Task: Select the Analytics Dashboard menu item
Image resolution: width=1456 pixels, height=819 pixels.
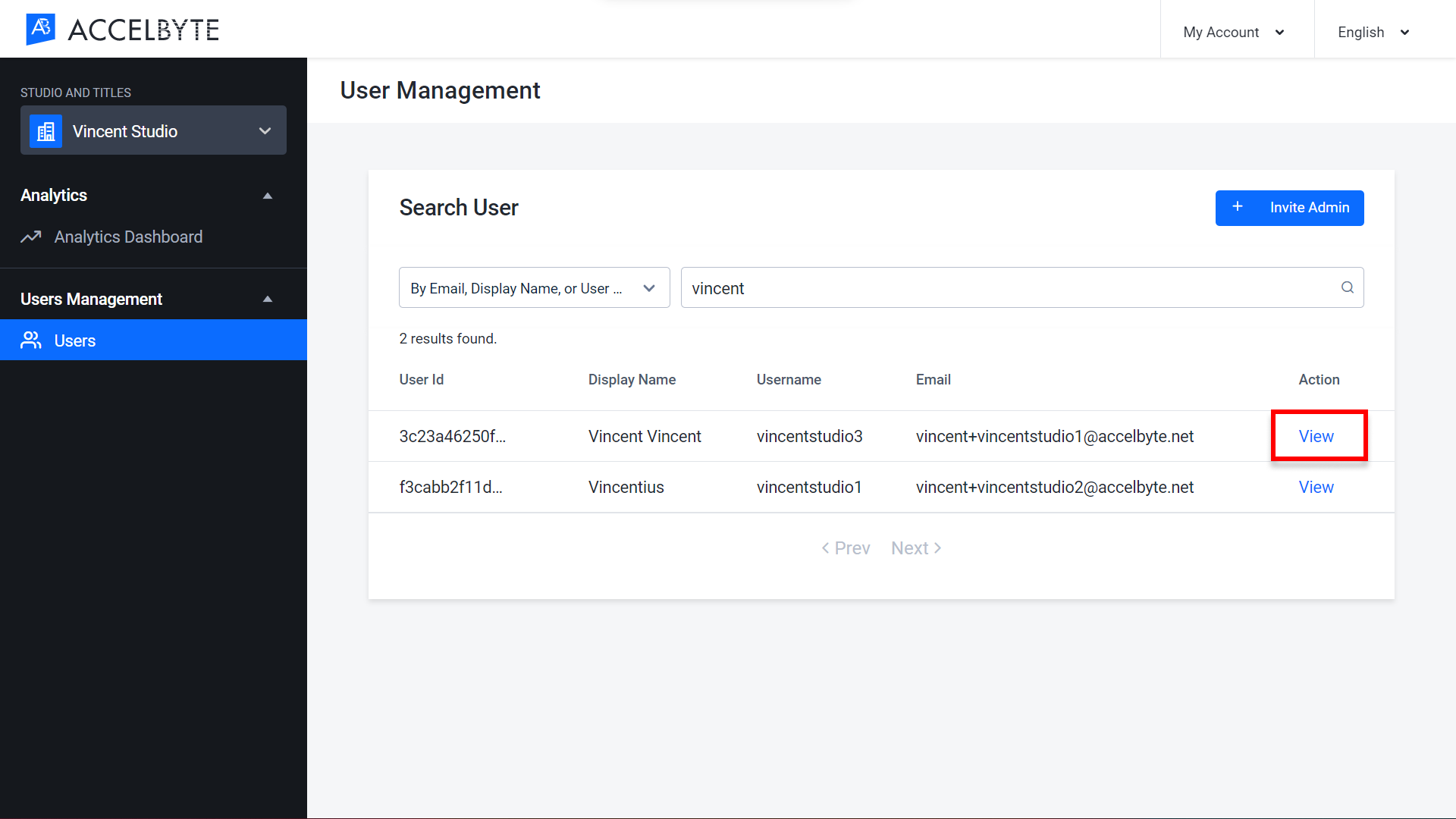Action: (x=128, y=237)
